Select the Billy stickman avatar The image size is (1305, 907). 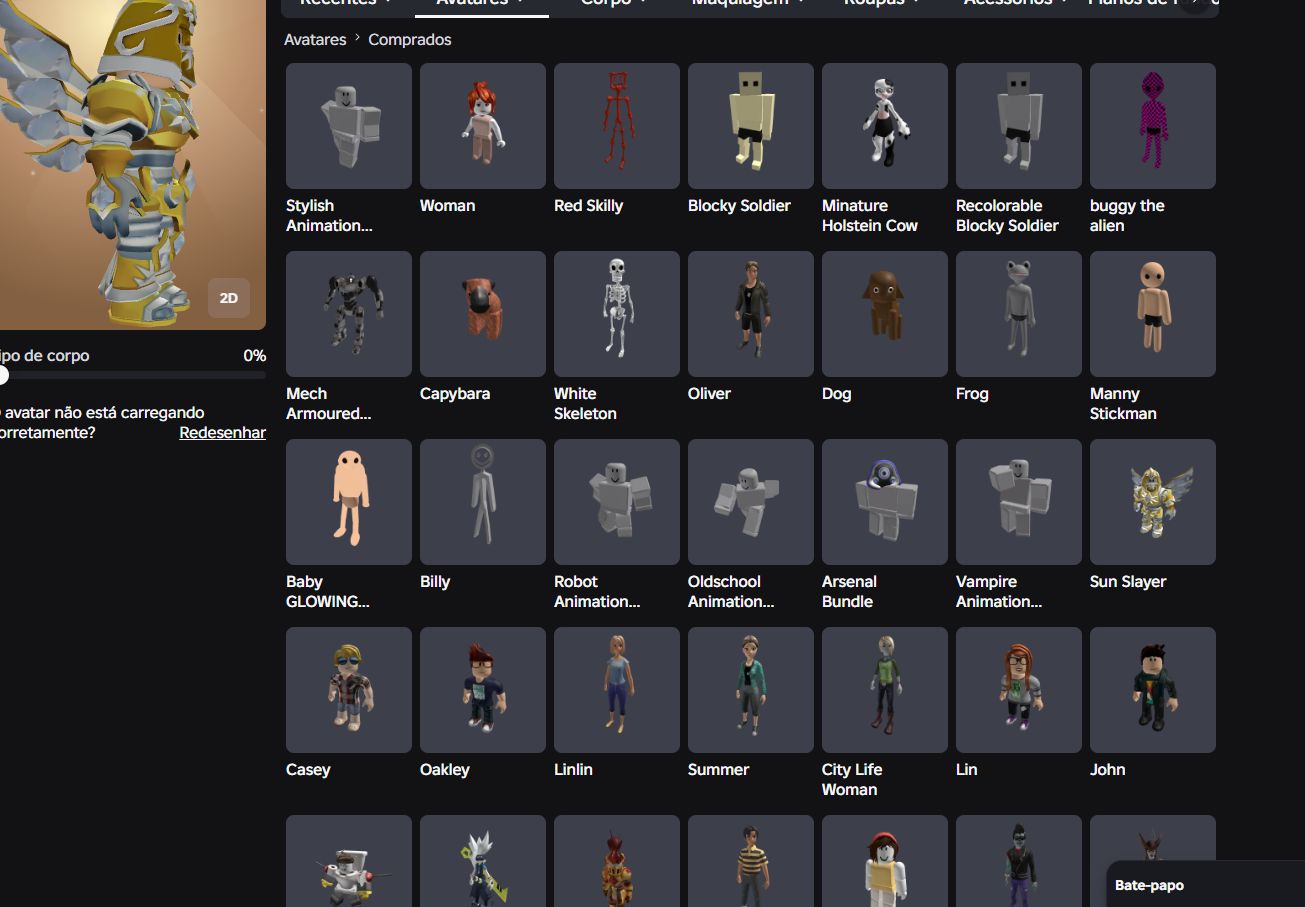pyautogui.click(x=483, y=502)
